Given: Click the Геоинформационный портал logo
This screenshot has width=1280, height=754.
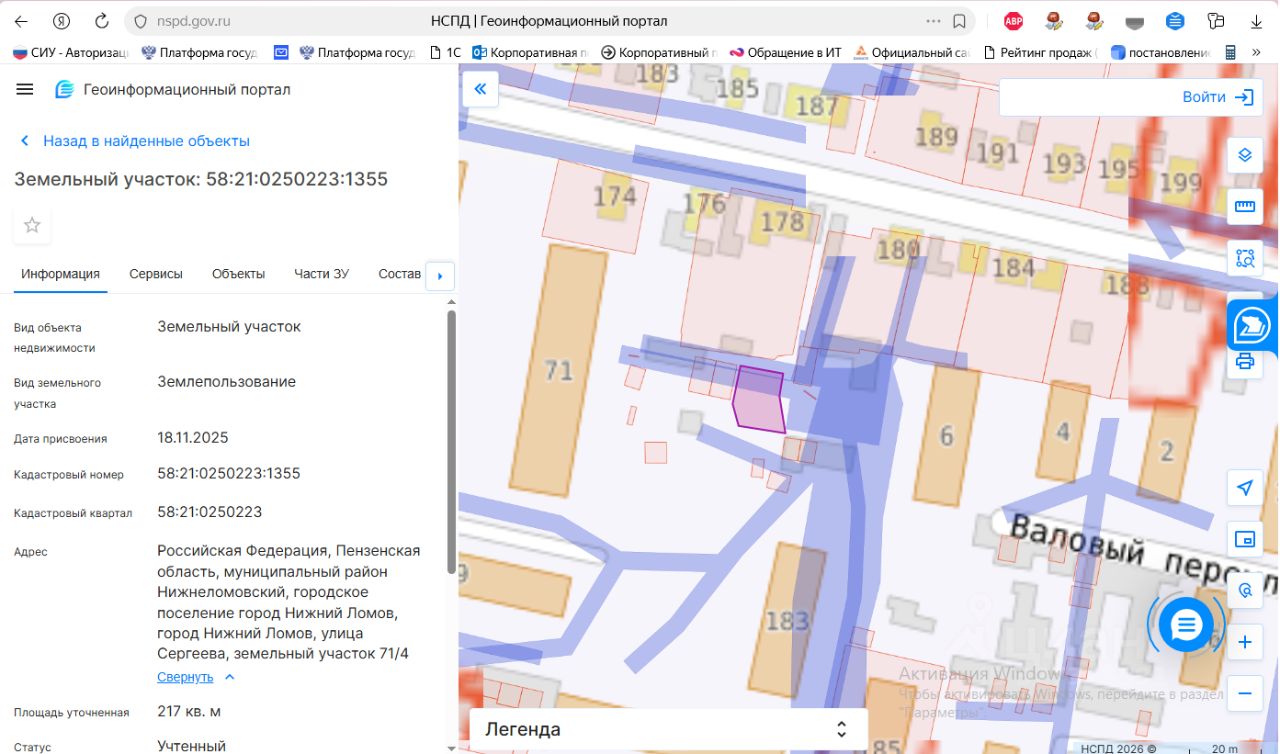Looking at the screenshot, I should click(172, 90).
